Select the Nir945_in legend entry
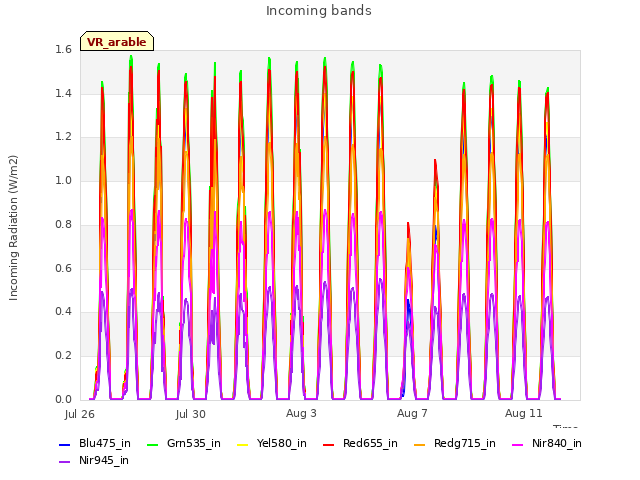The width and height of the screenshot is (640, 480). pos(94,460)
